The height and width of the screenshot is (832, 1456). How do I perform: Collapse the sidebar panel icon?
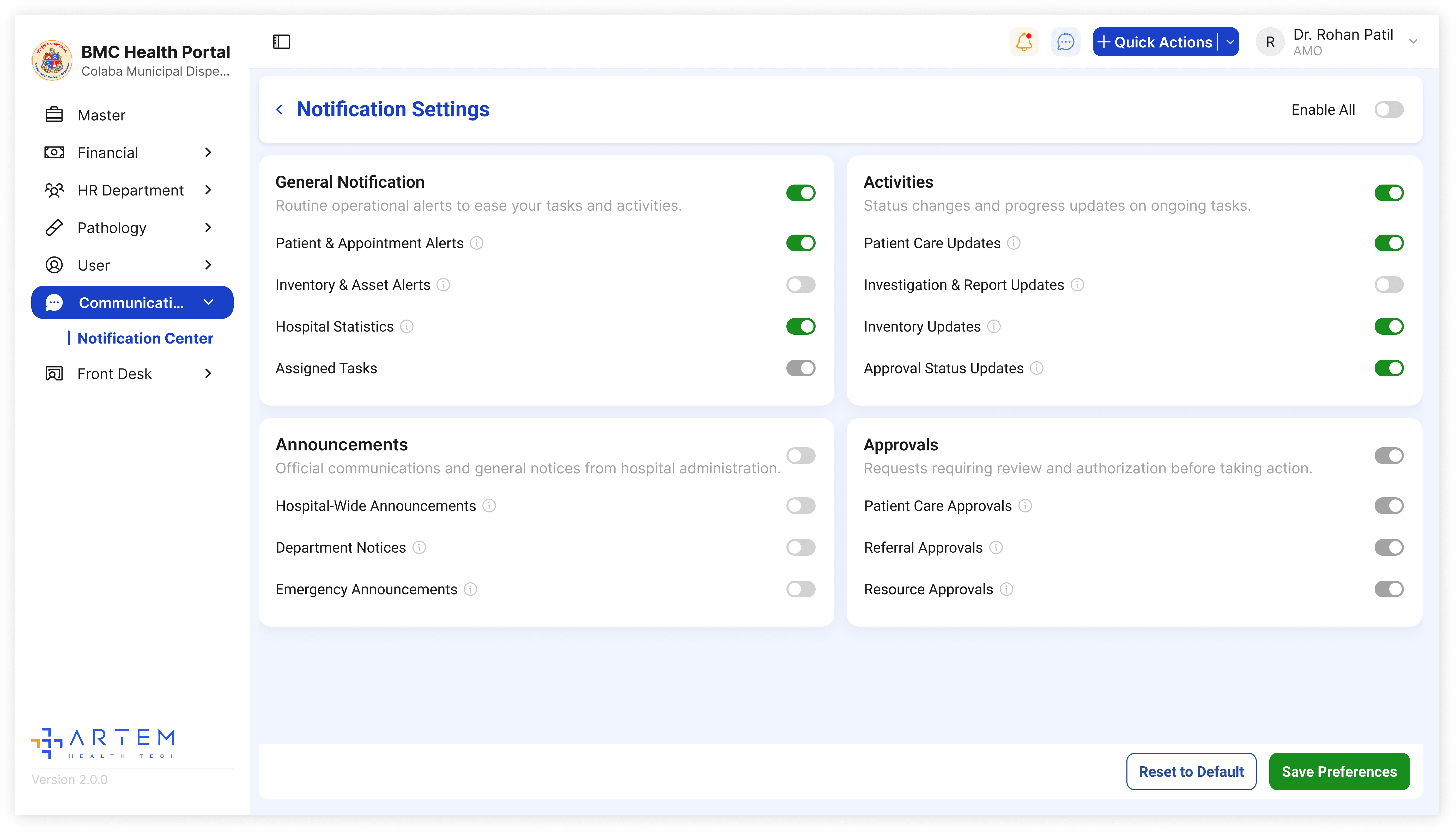point(281,42)
